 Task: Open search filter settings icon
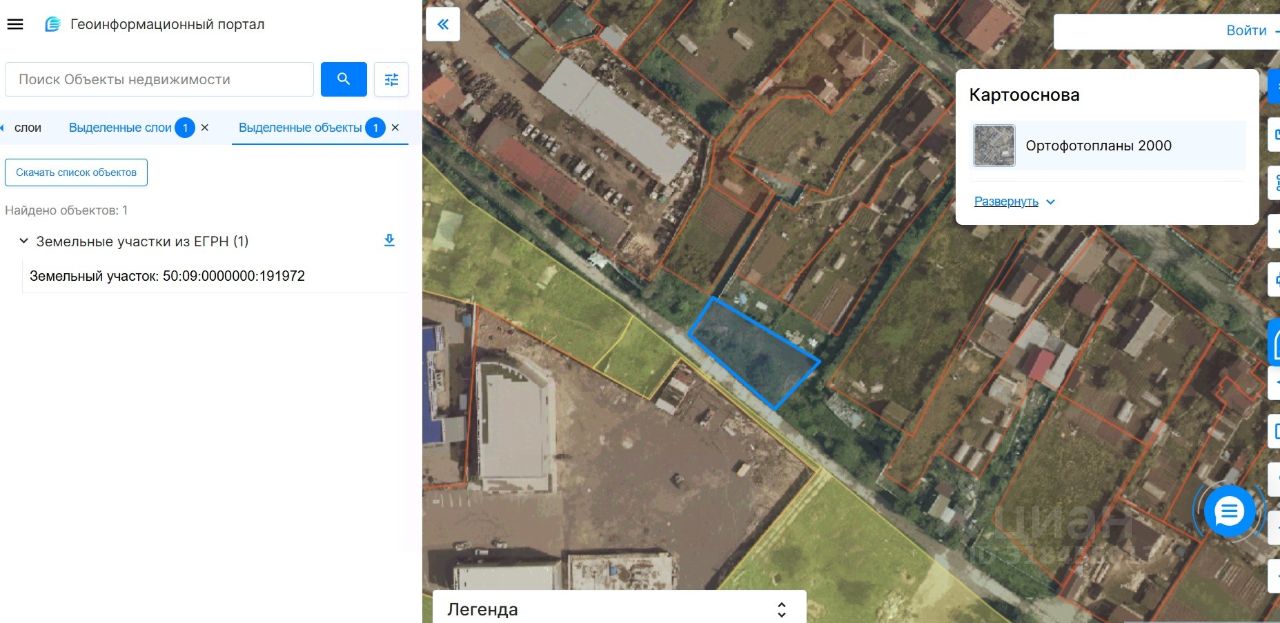pyautogui.click(x=391, y=79)
